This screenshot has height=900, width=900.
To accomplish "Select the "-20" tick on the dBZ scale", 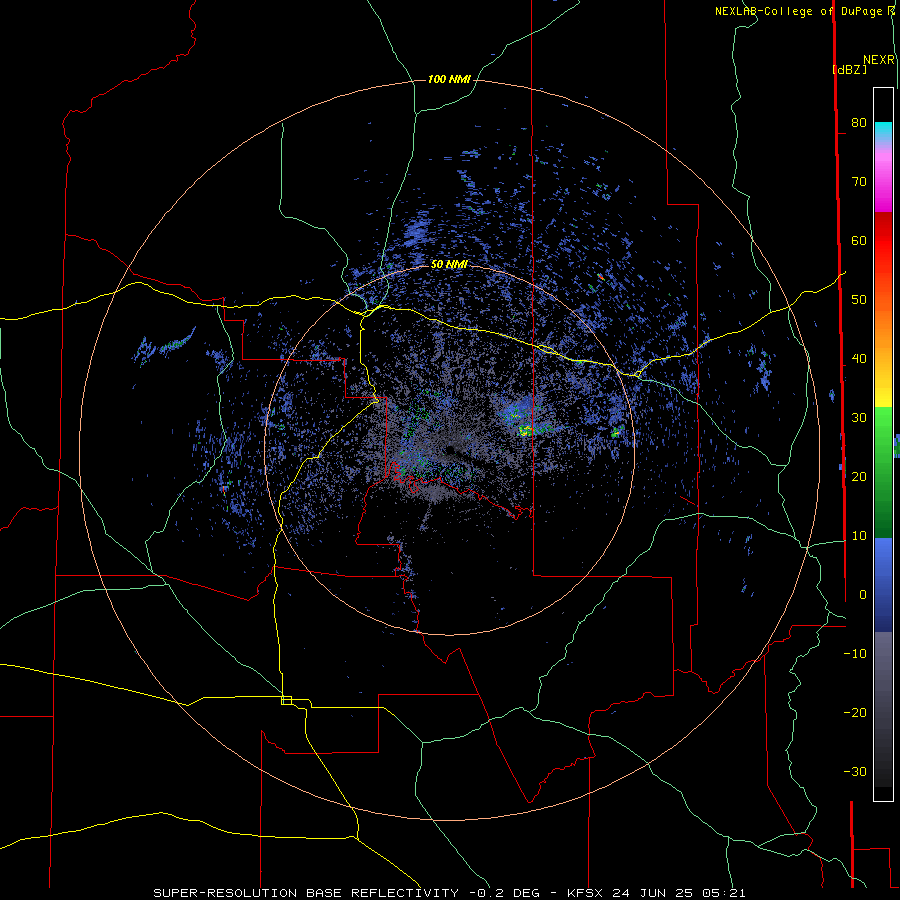I will 855,712.
